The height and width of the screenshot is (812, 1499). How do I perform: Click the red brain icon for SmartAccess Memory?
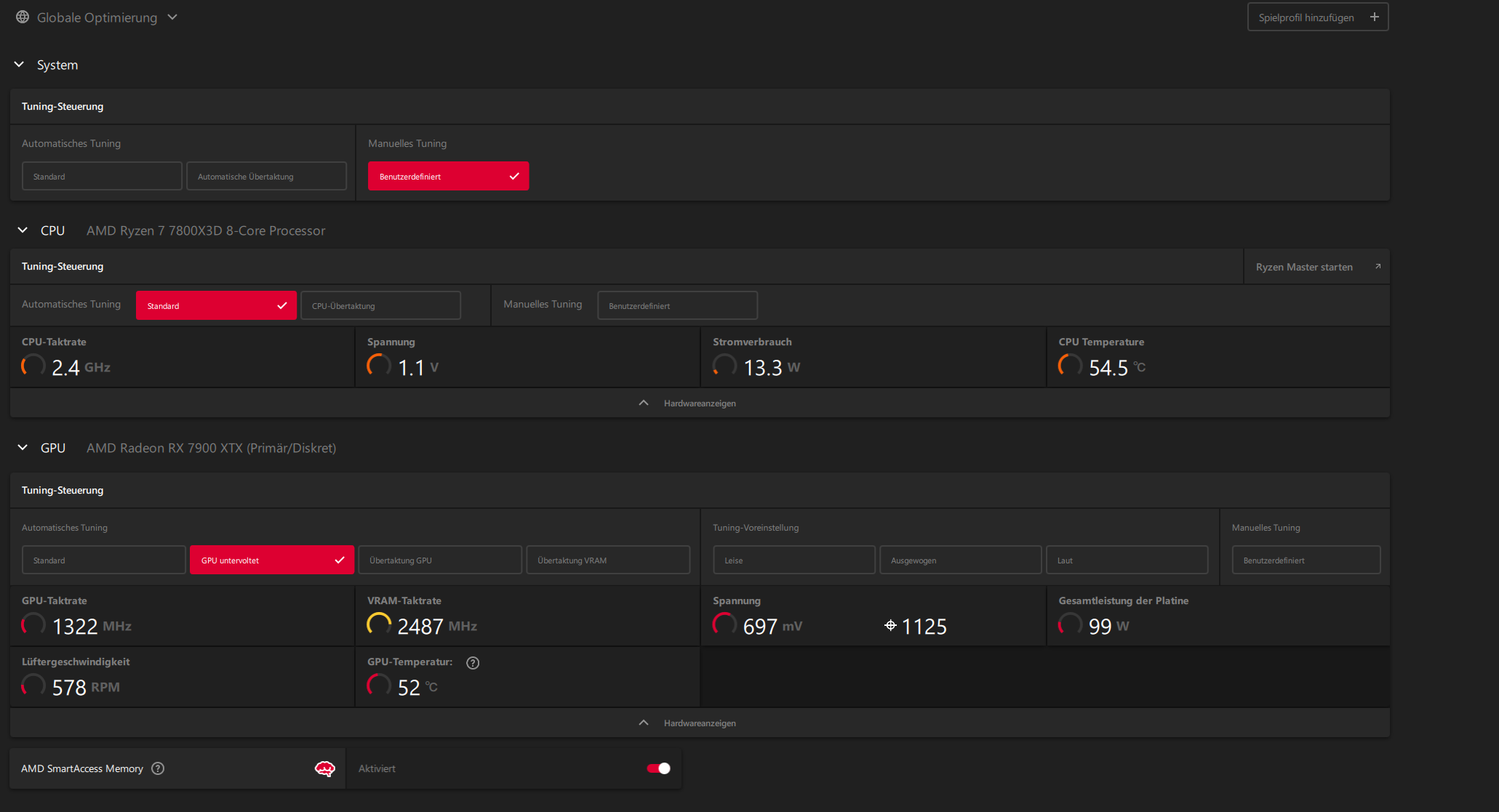(x=324, y=768)
